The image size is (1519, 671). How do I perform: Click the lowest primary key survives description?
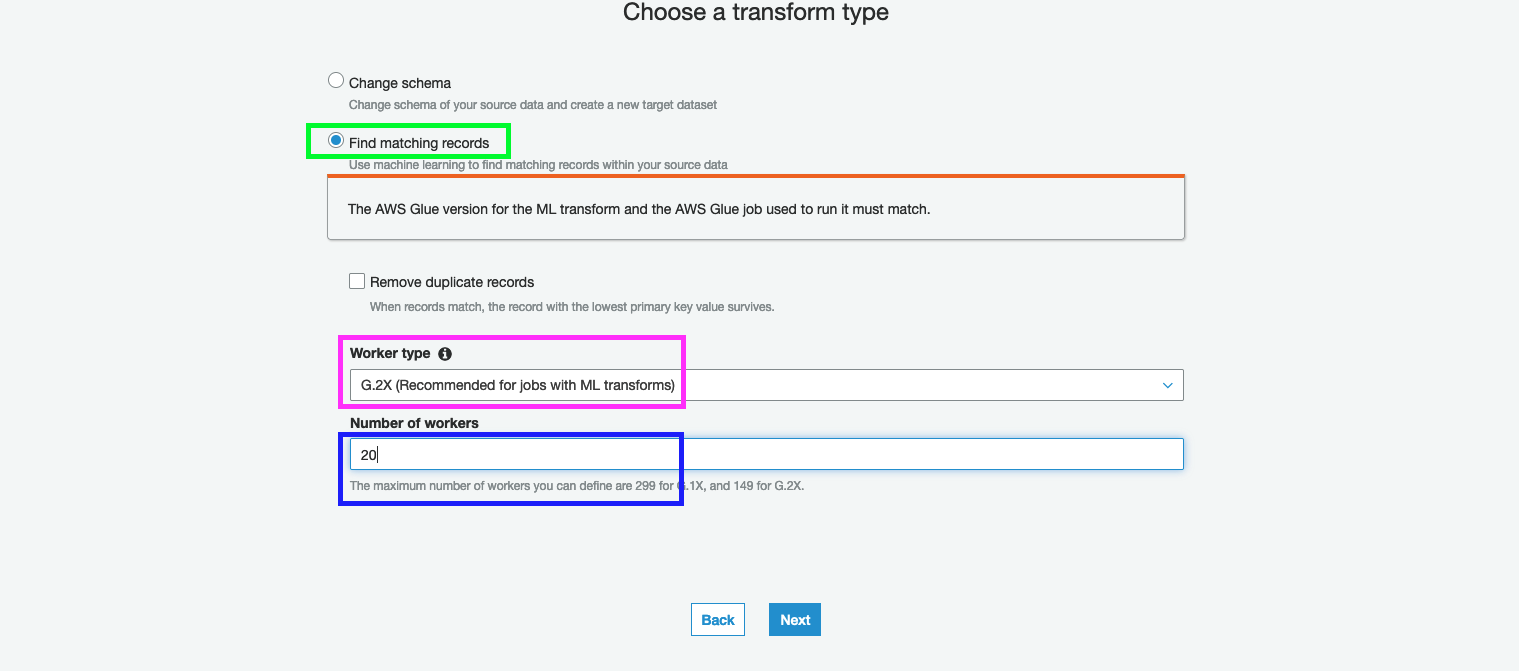point(571,307)
